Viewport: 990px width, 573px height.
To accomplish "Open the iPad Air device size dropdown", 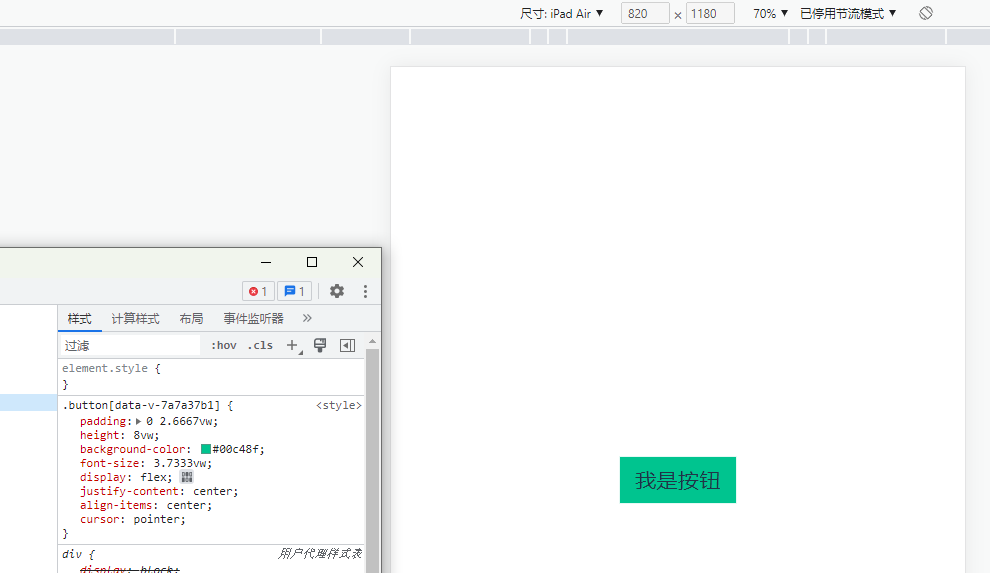I will (562, 13).
